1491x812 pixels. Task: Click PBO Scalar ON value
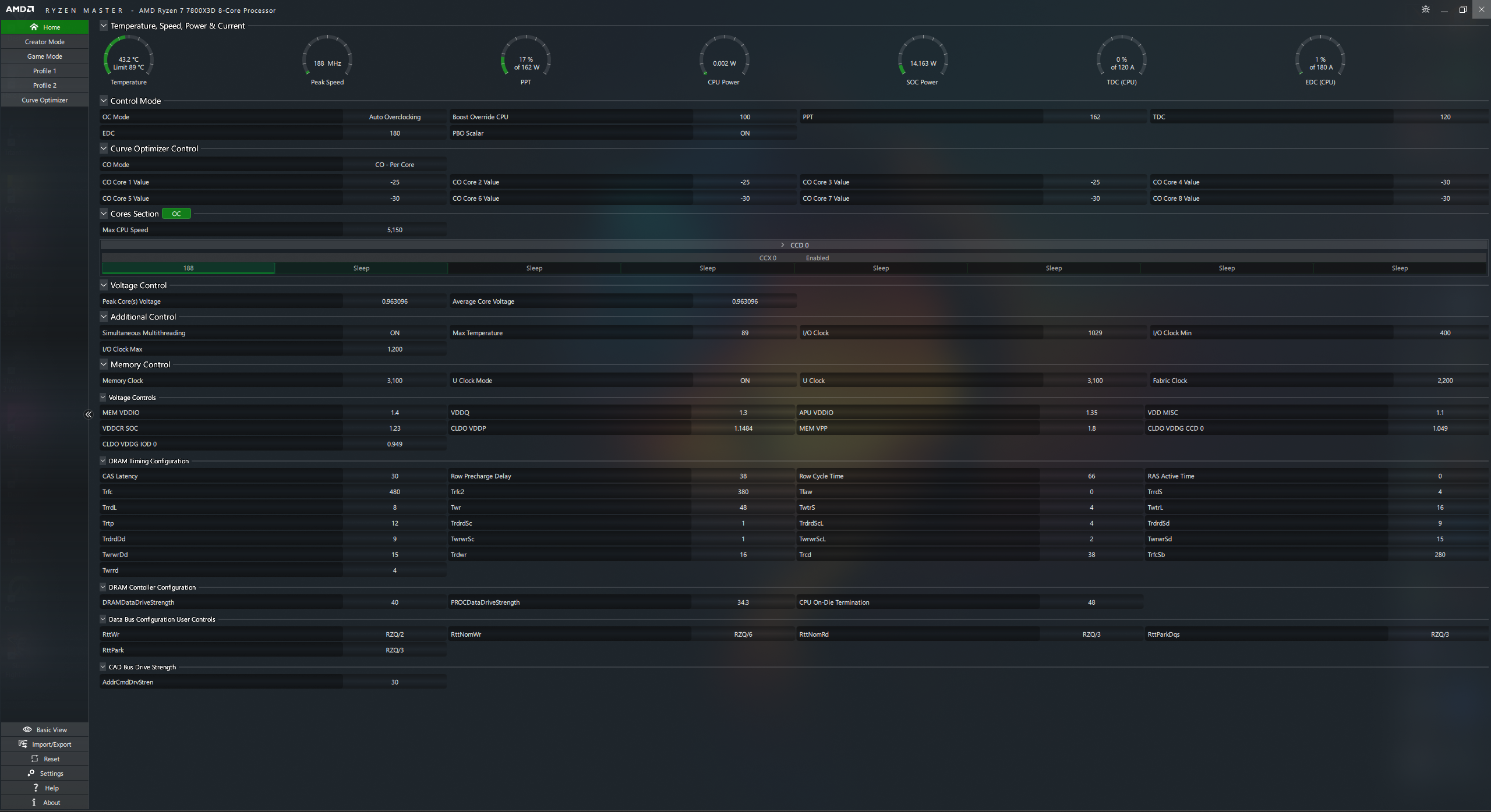(745, 133)
